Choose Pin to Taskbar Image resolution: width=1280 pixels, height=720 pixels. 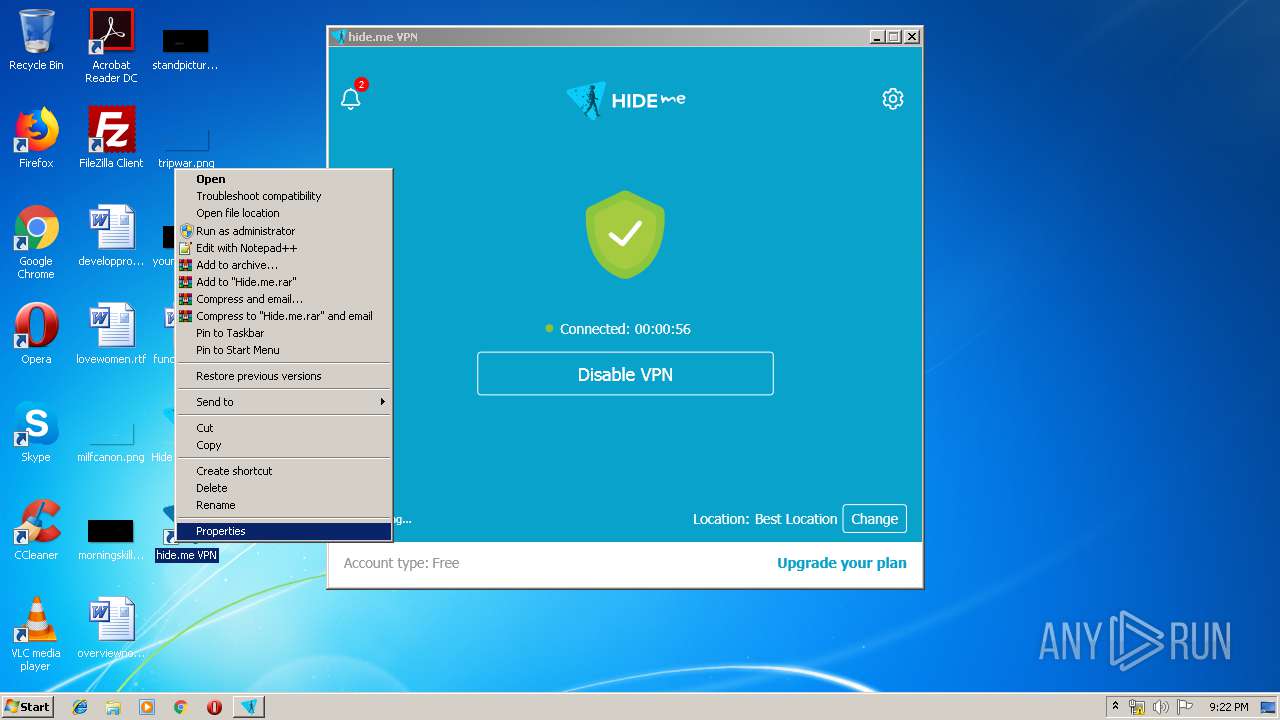(284, 333)
